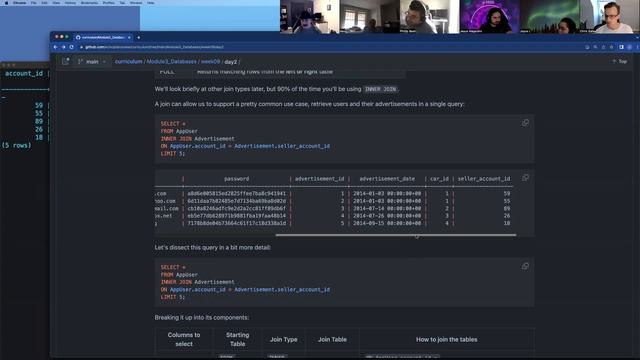Copy the first SELECT query code block

pyautogui.click(x=525, y=123)
